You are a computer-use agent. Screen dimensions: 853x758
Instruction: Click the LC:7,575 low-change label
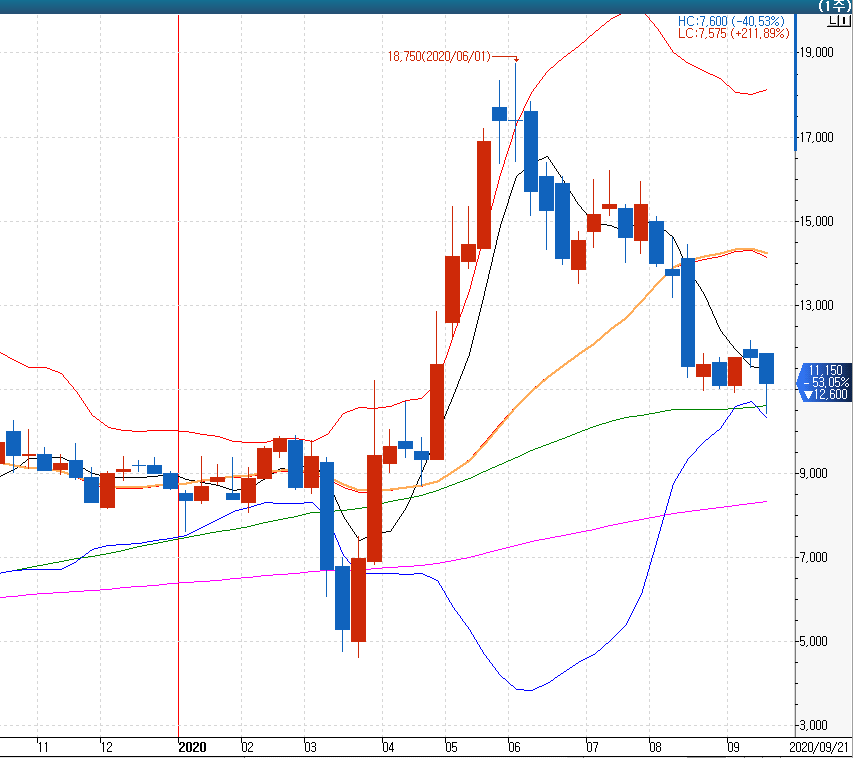731,34
